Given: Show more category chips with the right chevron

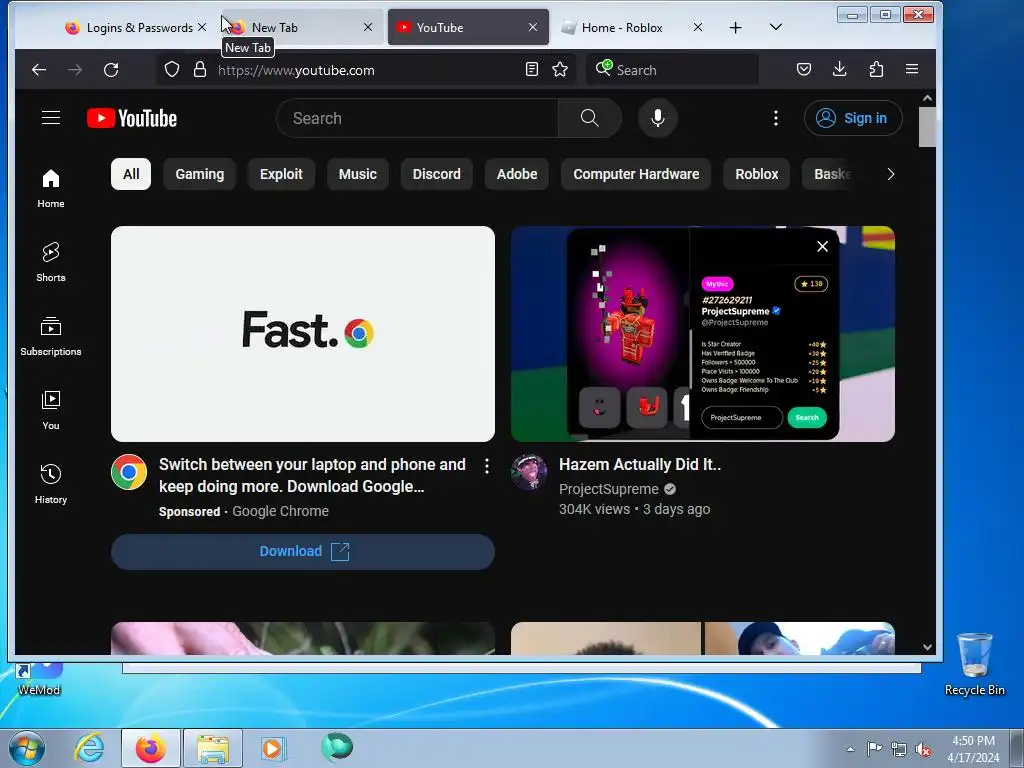Looking at the screenshot, I should pos(891,174).
